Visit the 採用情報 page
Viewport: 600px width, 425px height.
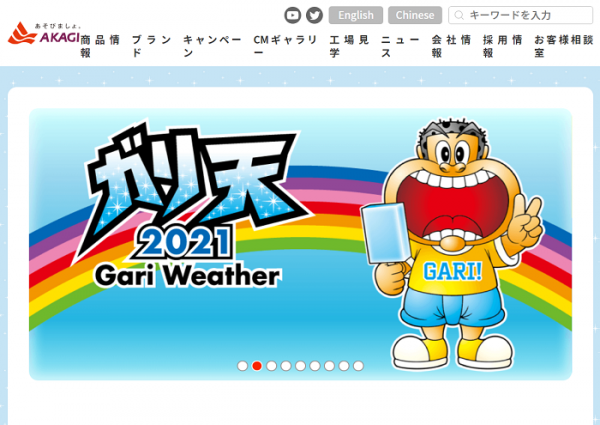[x=502, y=47]
